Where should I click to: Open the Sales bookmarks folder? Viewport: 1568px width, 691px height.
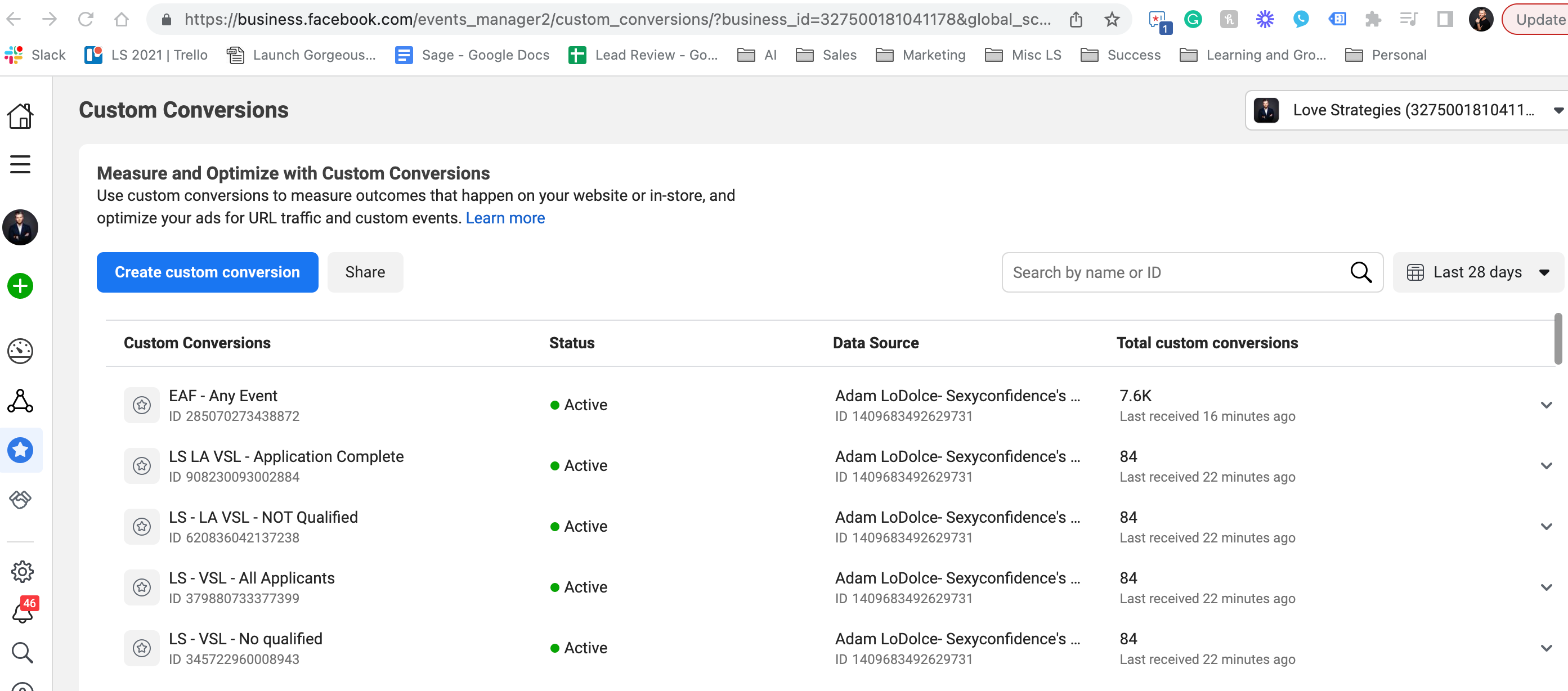[x=826, y=55]
